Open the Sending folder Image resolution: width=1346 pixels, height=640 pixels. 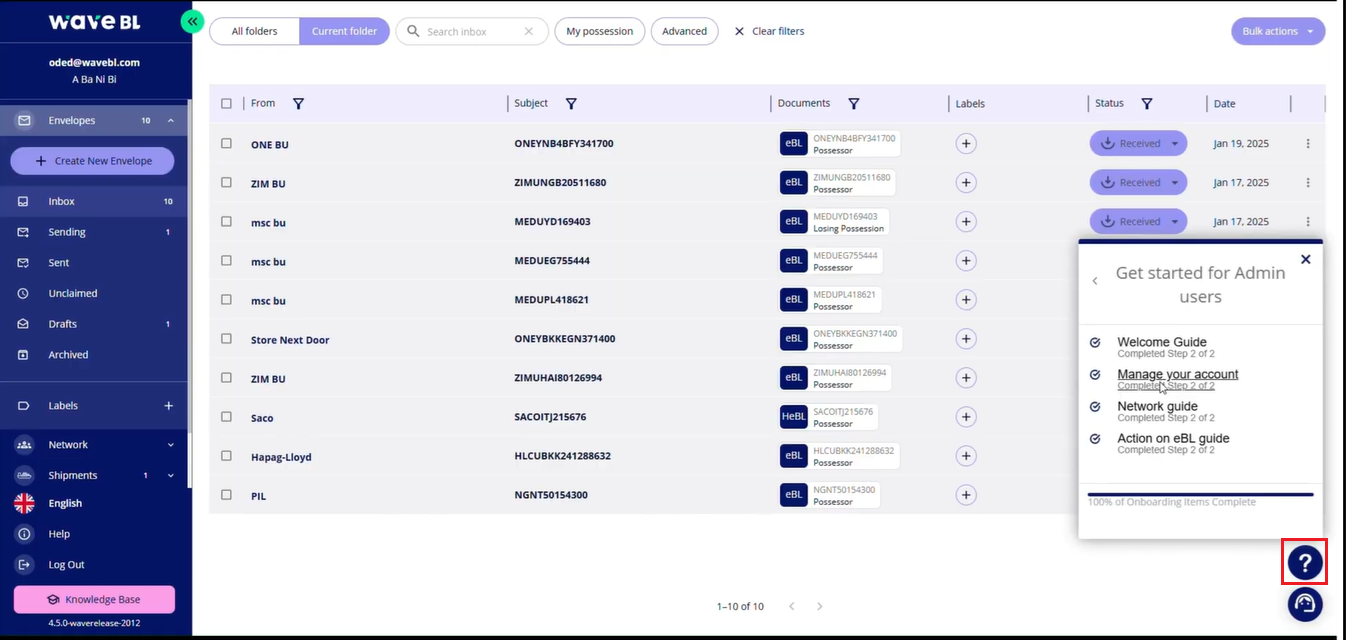tap(94, 232)
